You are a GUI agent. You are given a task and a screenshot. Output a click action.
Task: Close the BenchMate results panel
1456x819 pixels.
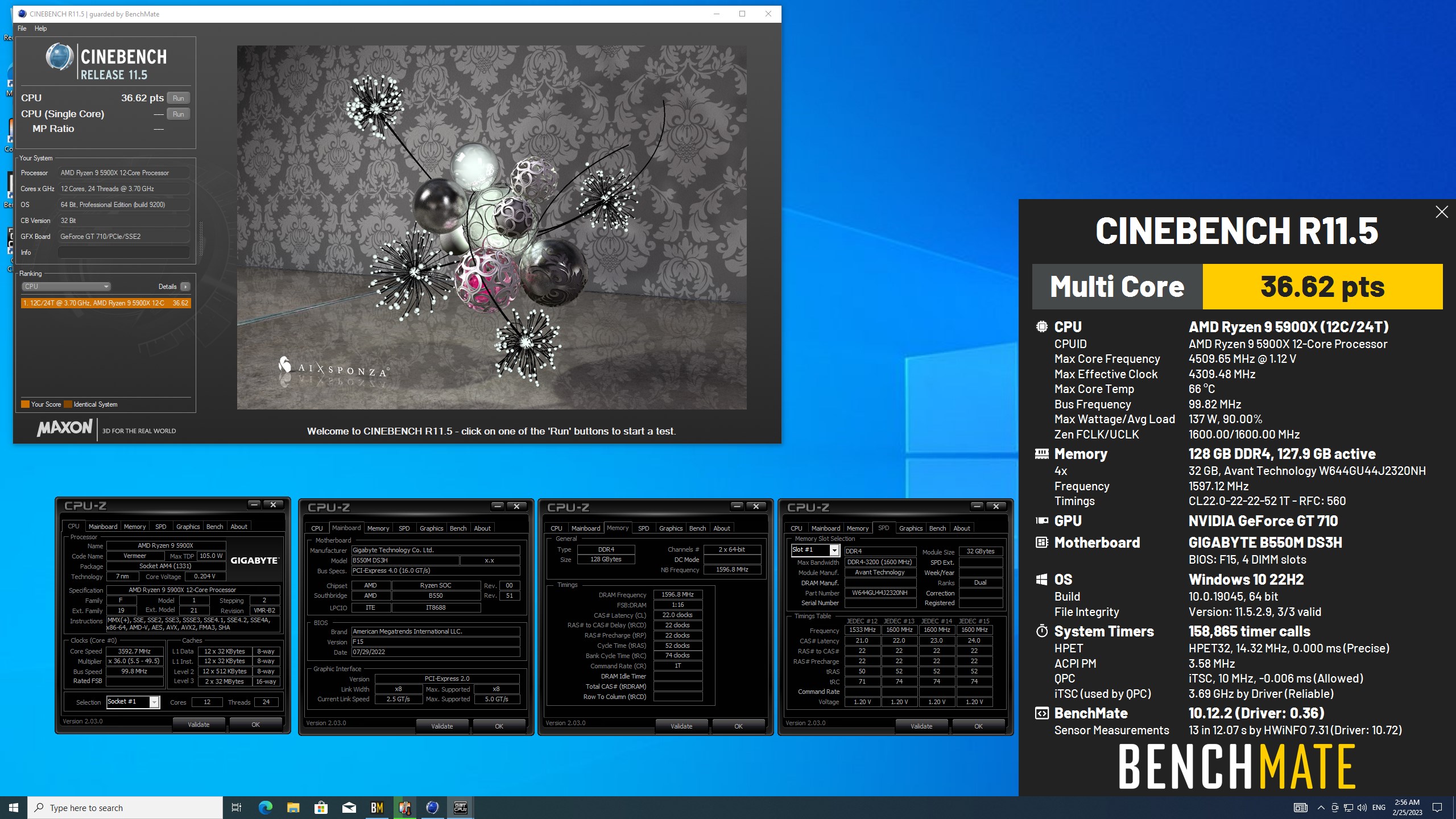point(1442,212)
